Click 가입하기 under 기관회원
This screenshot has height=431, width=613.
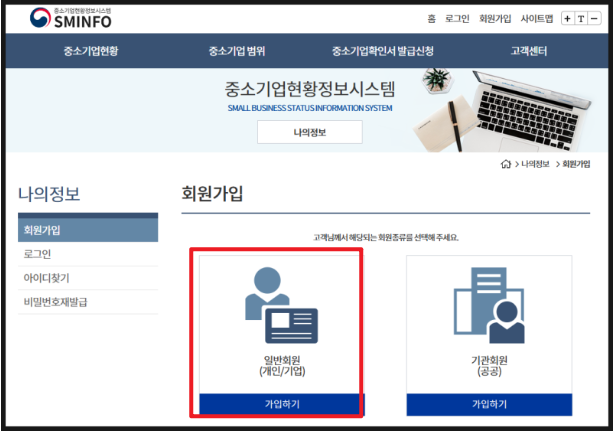point(489,404)
